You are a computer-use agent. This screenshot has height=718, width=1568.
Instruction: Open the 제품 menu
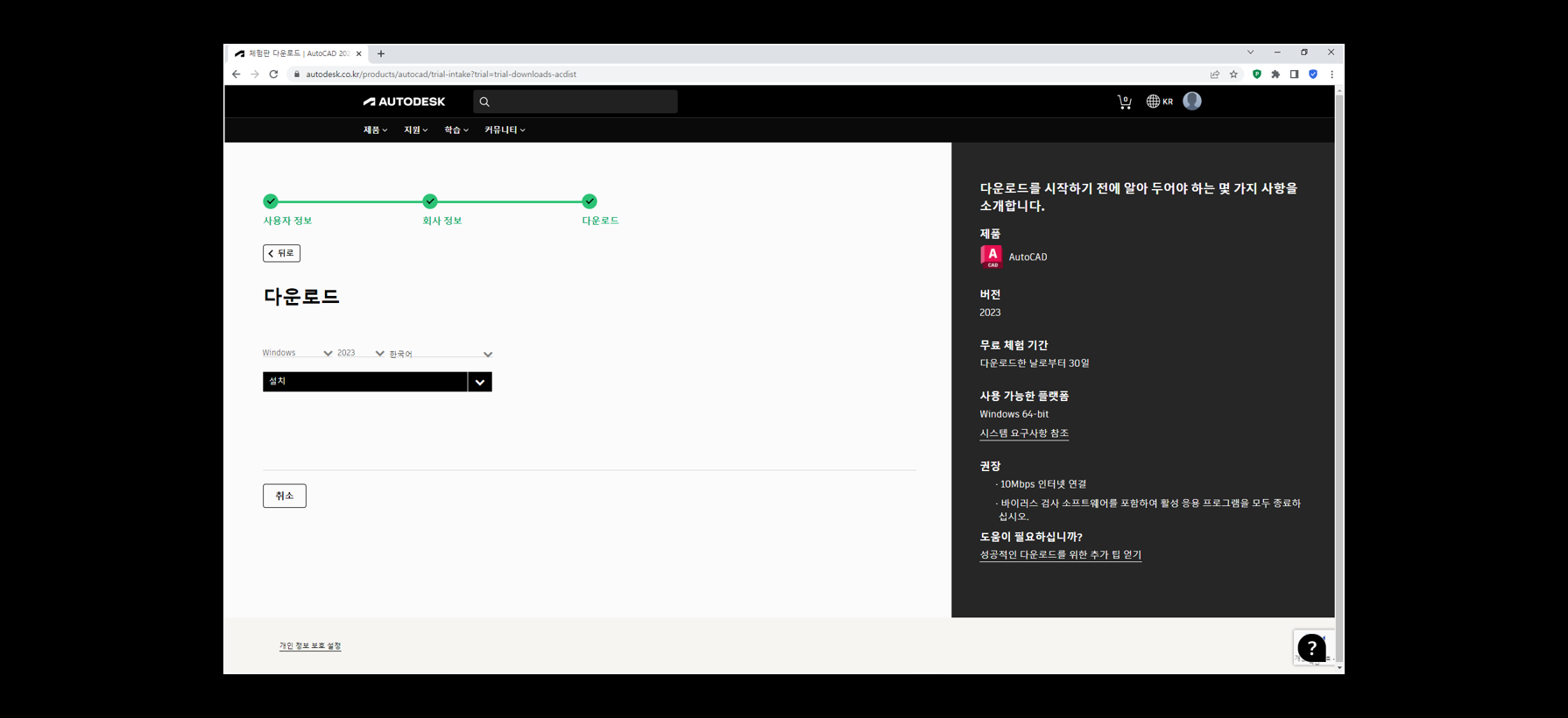click(x=375, y=130)
